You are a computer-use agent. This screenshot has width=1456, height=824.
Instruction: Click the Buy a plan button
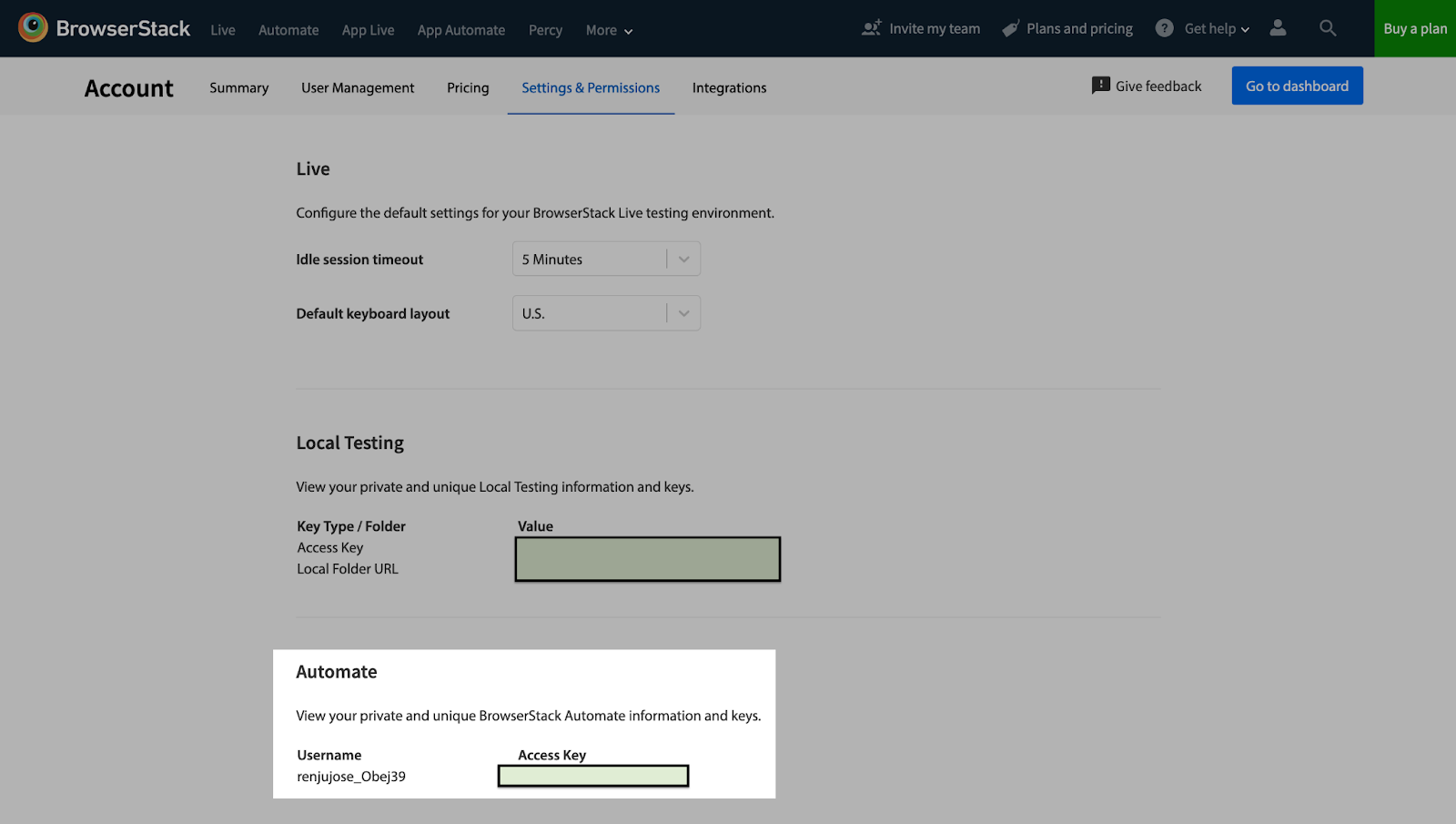tap(1415, 28)
